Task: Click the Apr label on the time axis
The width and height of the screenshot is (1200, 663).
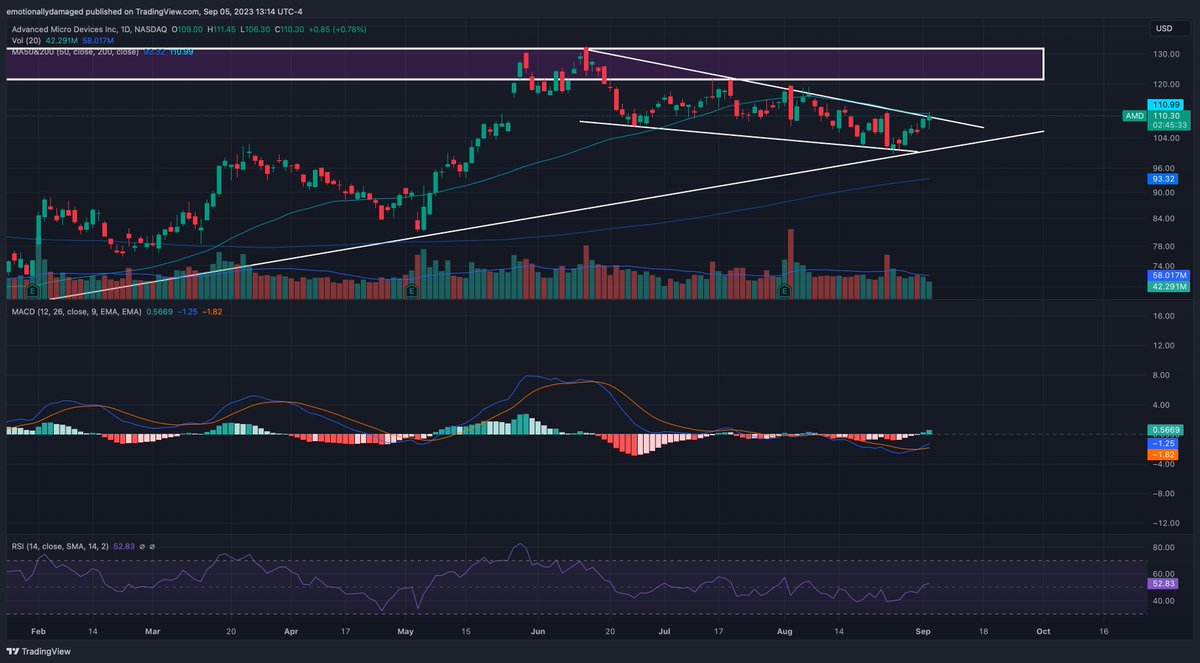Action: click(x=291, y=631)
